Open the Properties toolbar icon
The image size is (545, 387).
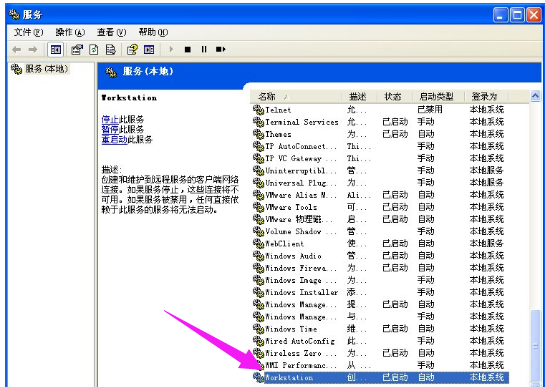coord(77,50)
